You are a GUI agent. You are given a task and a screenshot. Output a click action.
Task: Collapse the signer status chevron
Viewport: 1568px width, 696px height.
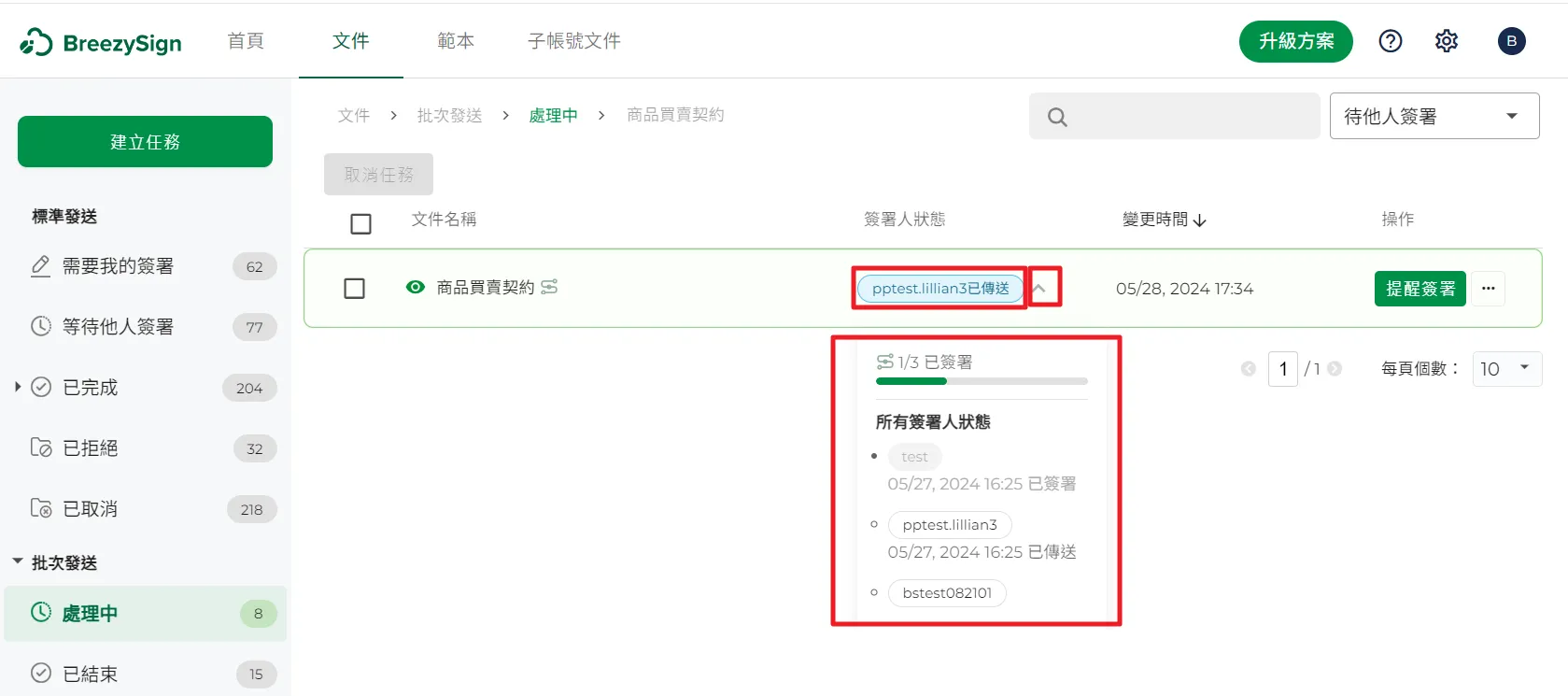(x=1038, y=289)
